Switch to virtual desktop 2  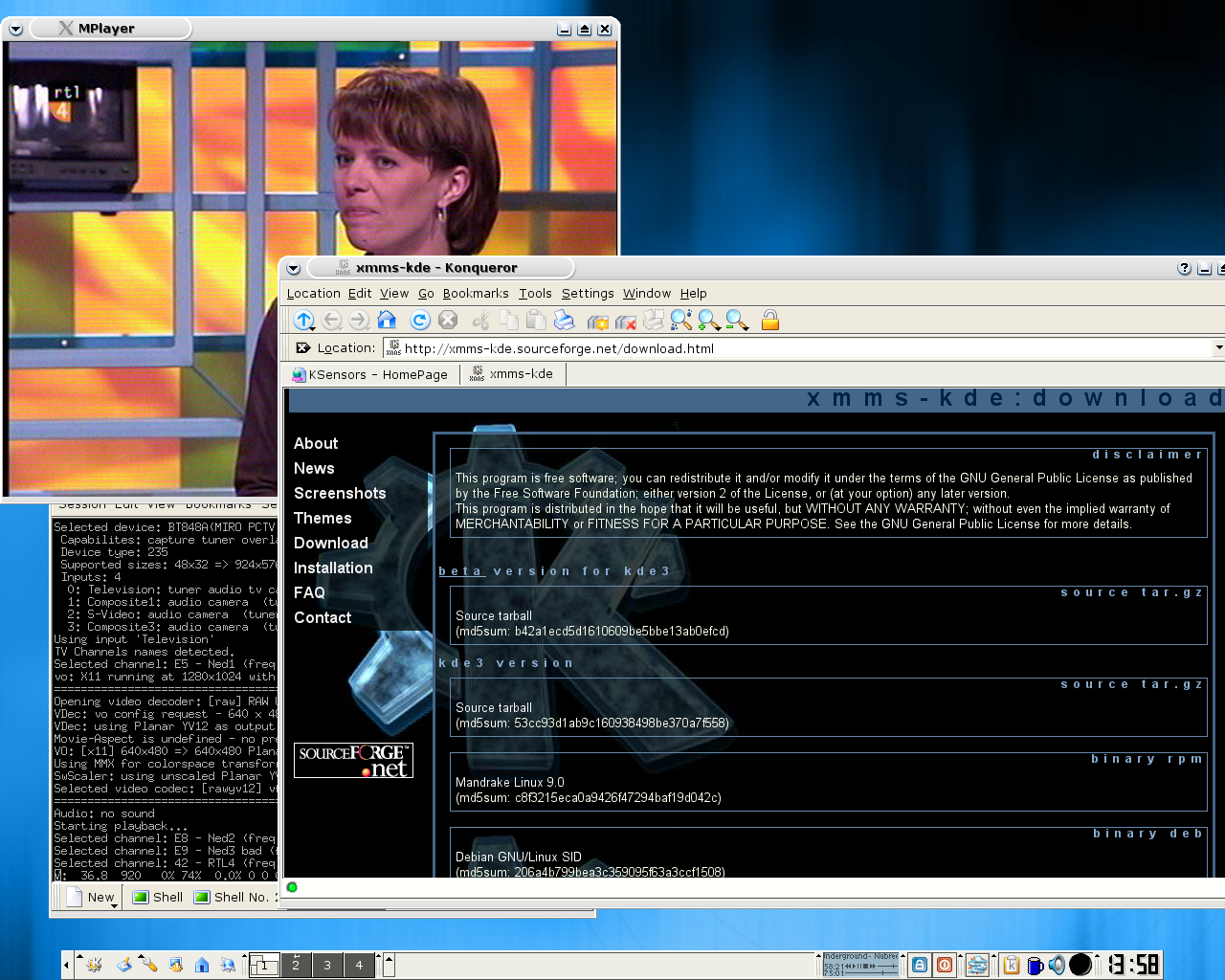click(x=296, y=965)
